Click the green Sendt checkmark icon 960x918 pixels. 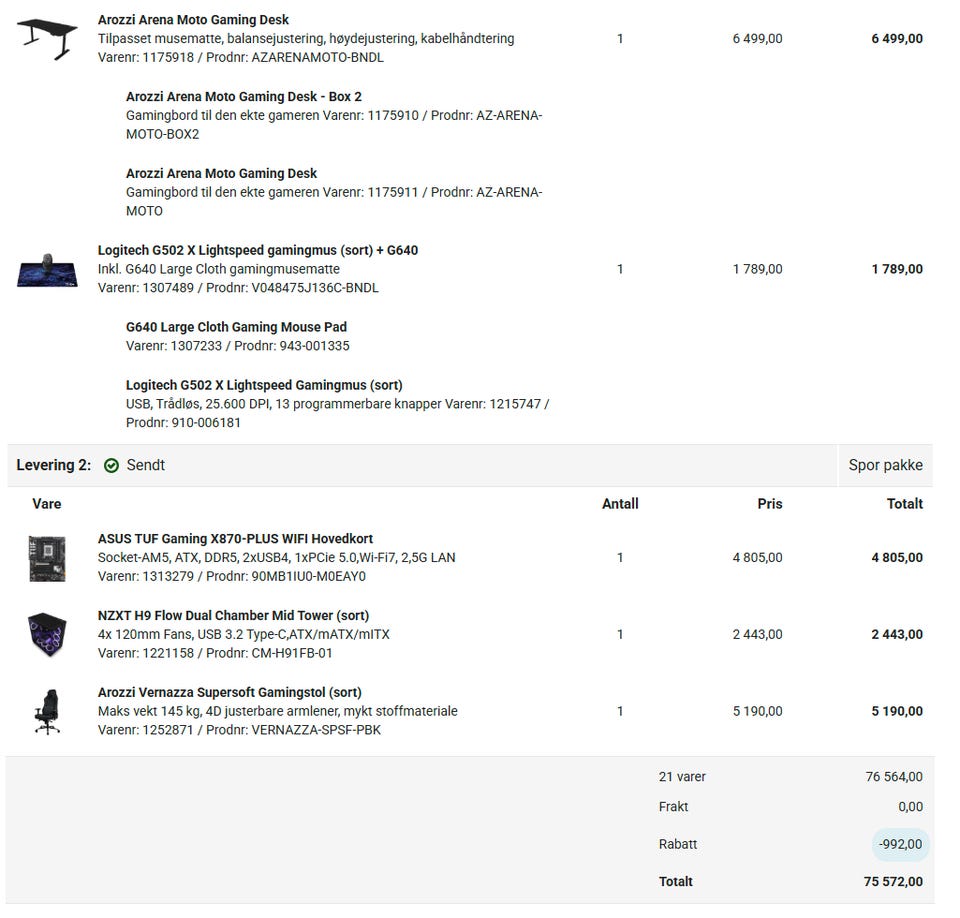pyautogui.click(x=111, y=466)
